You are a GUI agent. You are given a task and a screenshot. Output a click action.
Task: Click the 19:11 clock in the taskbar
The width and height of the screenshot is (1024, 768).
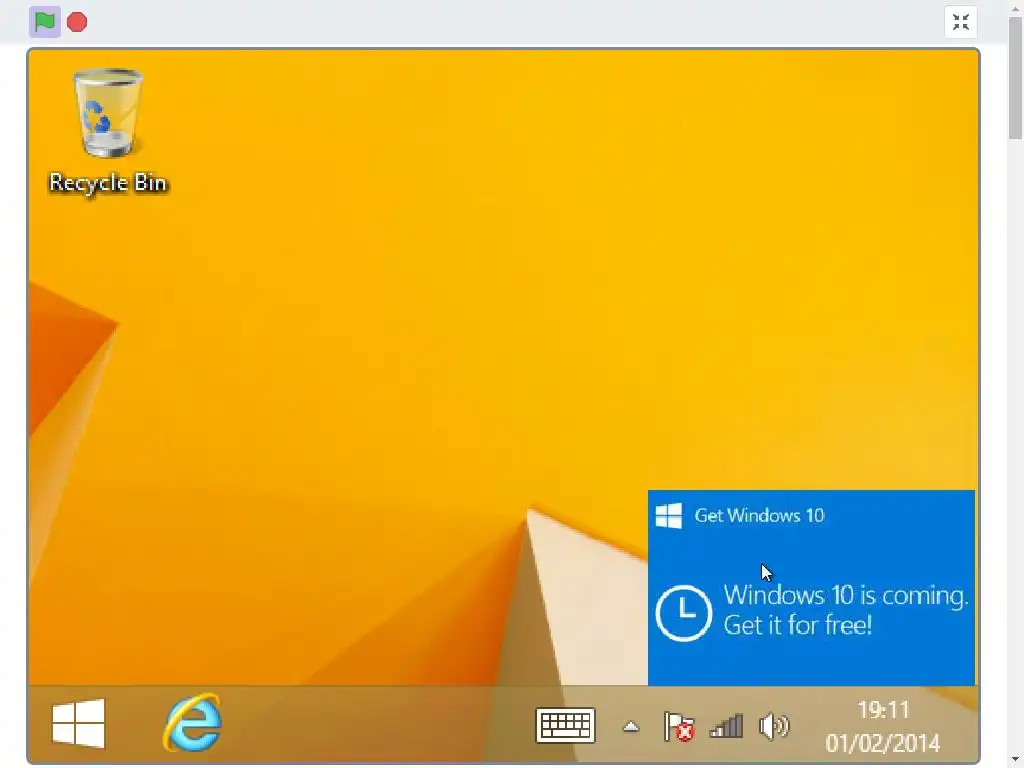[883, 710]
